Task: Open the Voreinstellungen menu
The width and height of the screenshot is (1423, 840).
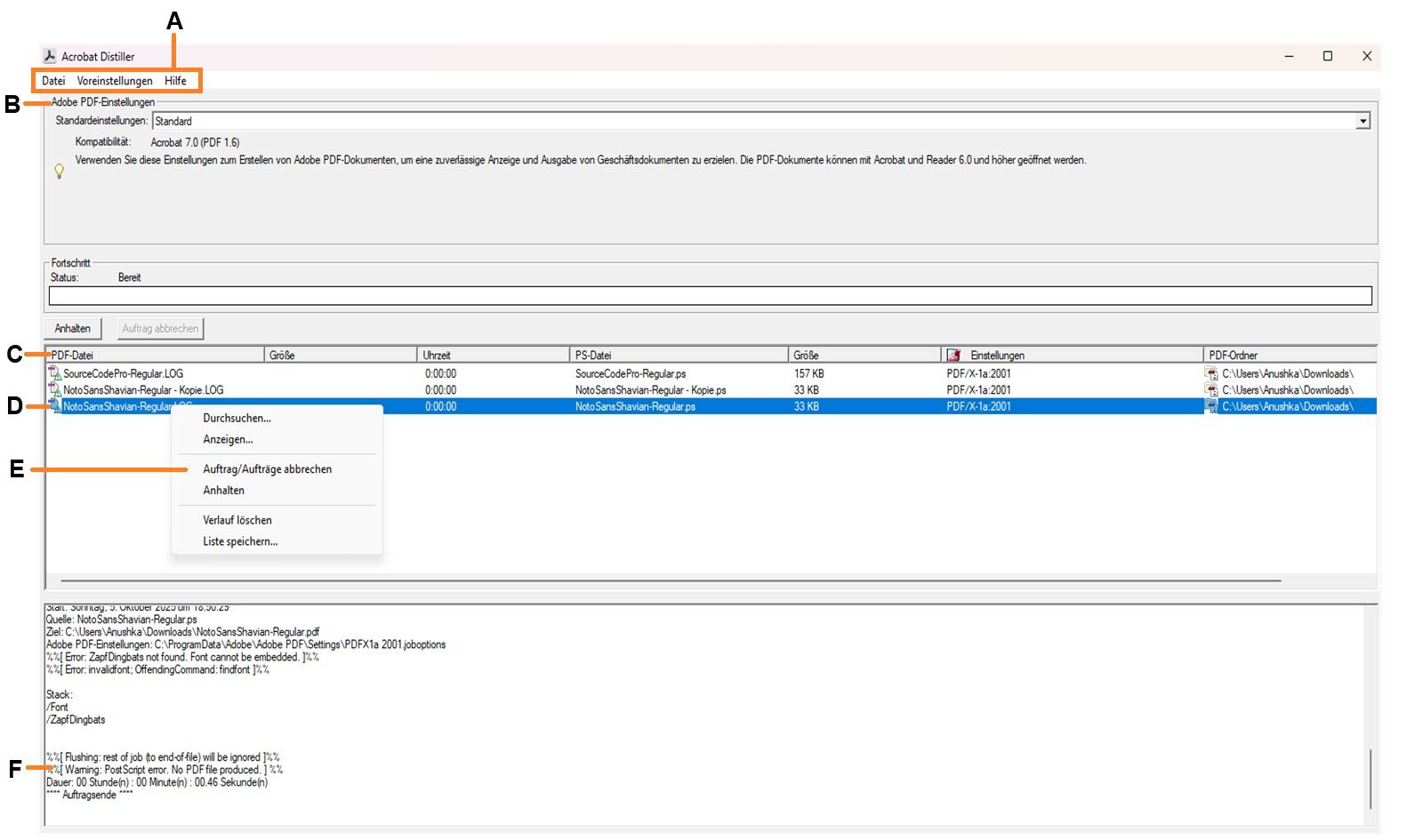Action: click(115, 81)
